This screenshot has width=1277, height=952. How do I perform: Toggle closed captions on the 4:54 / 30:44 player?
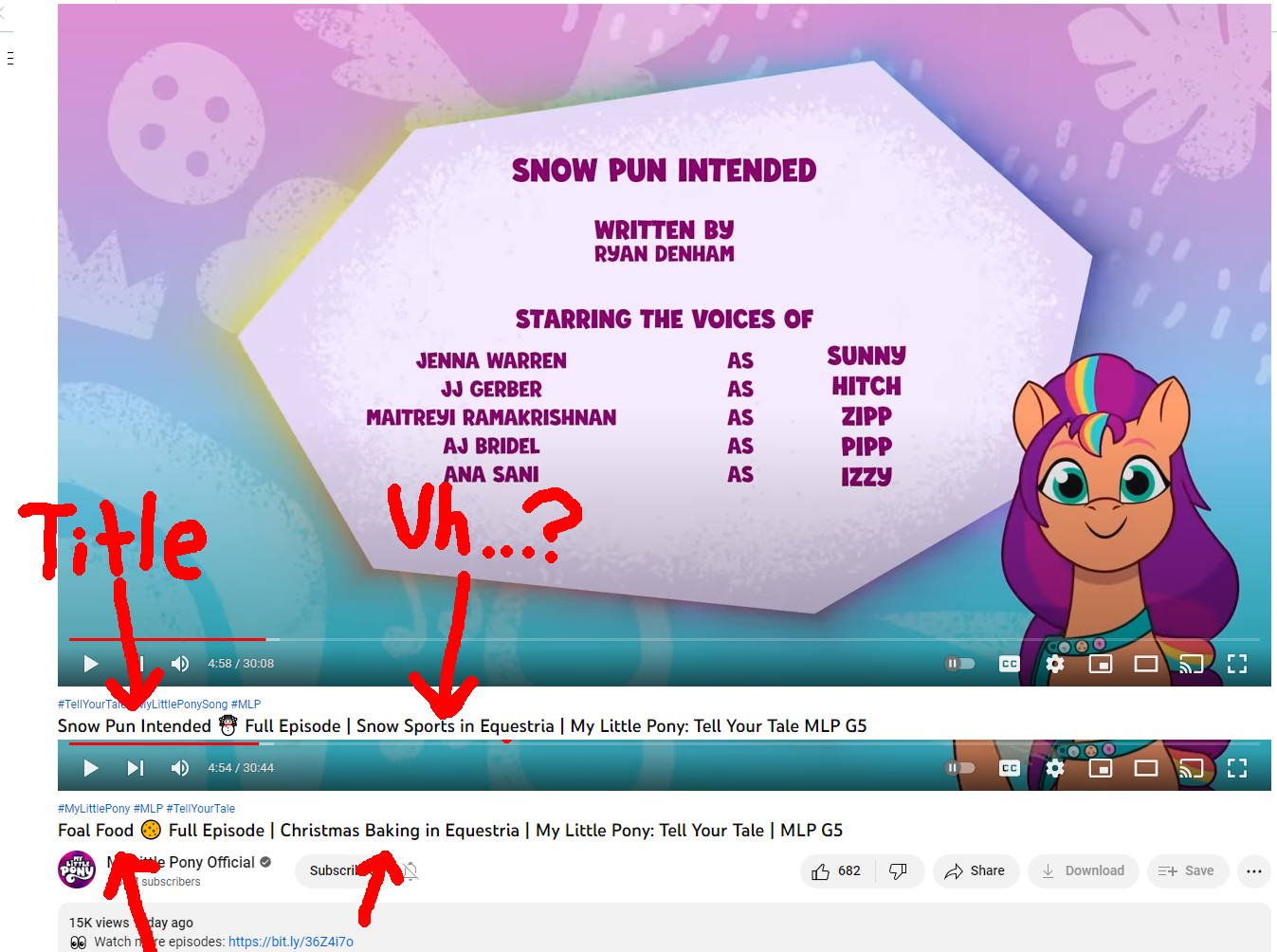[1010, 768]
